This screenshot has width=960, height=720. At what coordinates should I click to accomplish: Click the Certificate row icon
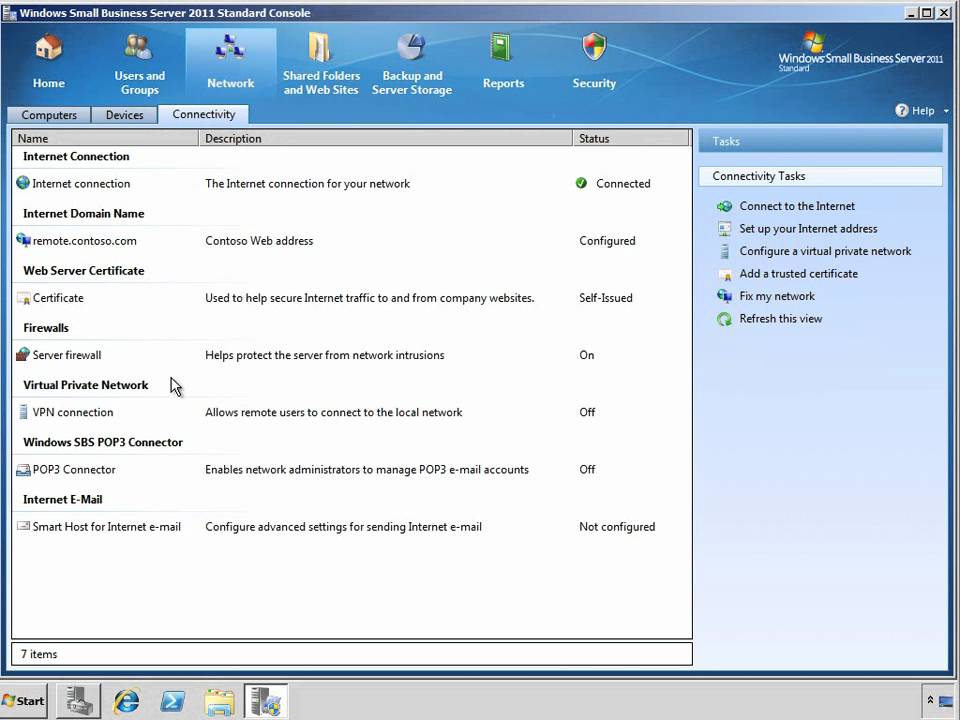[x=23, y=298]
